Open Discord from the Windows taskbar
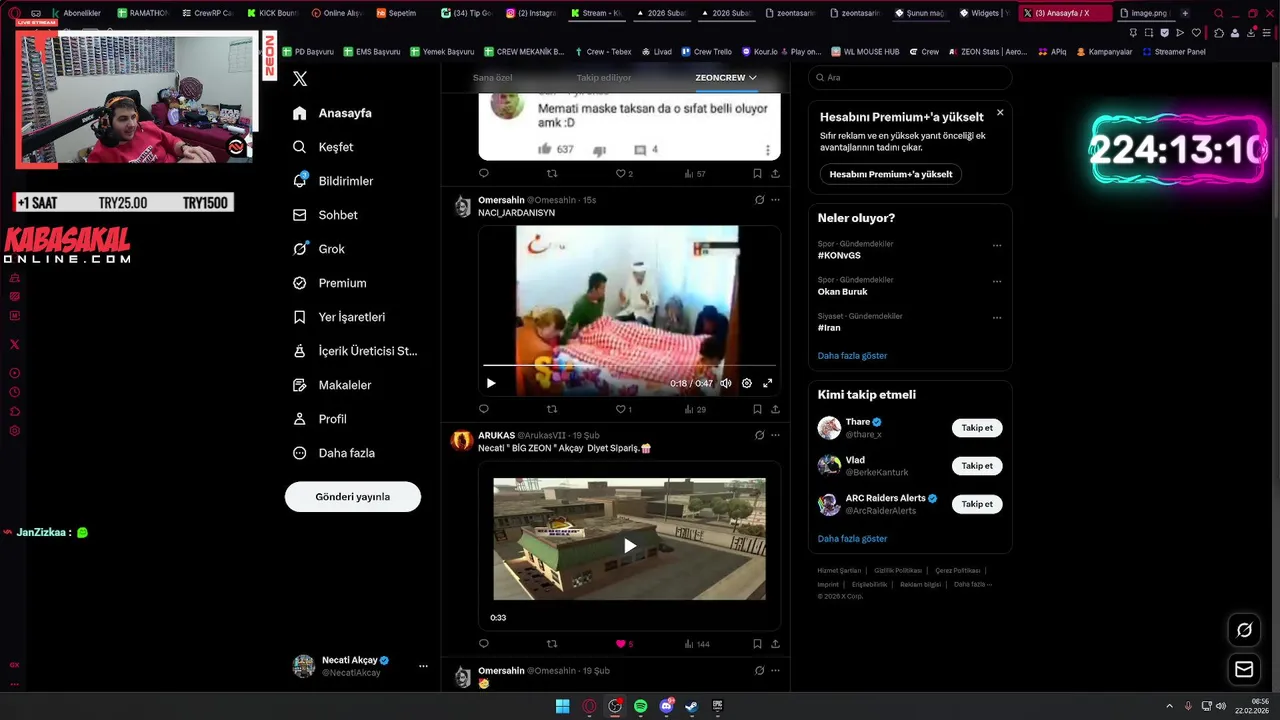This screenshot has height=720, width=1280. click(666, 706)
